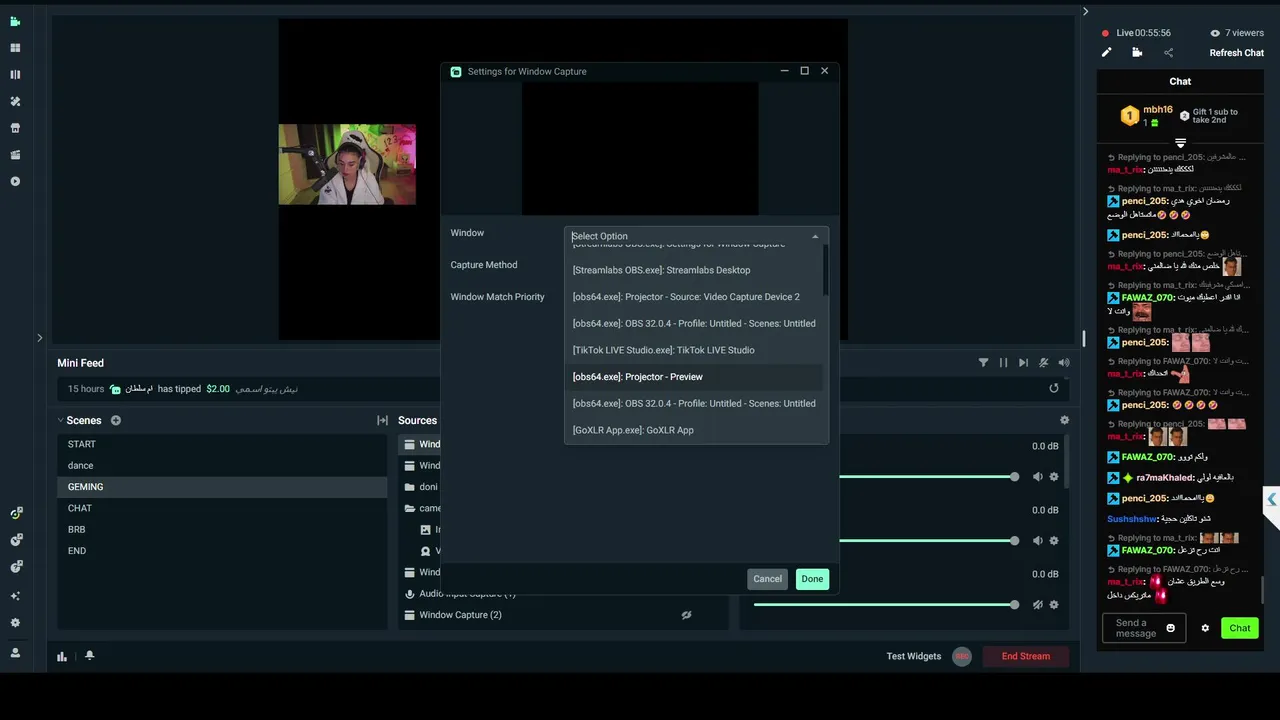Collapse the Window Select Option dropdown
This screenshot has height=720, width=1280.
coord(815,236)
